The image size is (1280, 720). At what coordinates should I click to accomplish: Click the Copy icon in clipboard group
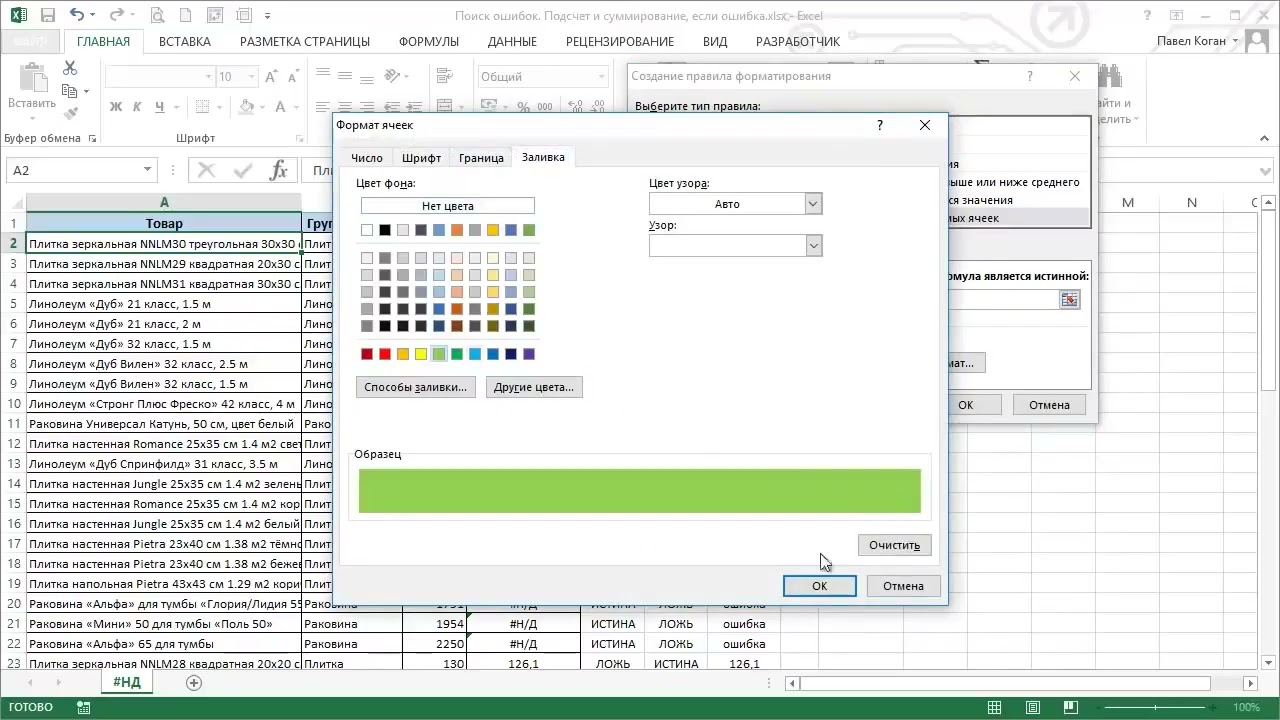tap(70, 91)
